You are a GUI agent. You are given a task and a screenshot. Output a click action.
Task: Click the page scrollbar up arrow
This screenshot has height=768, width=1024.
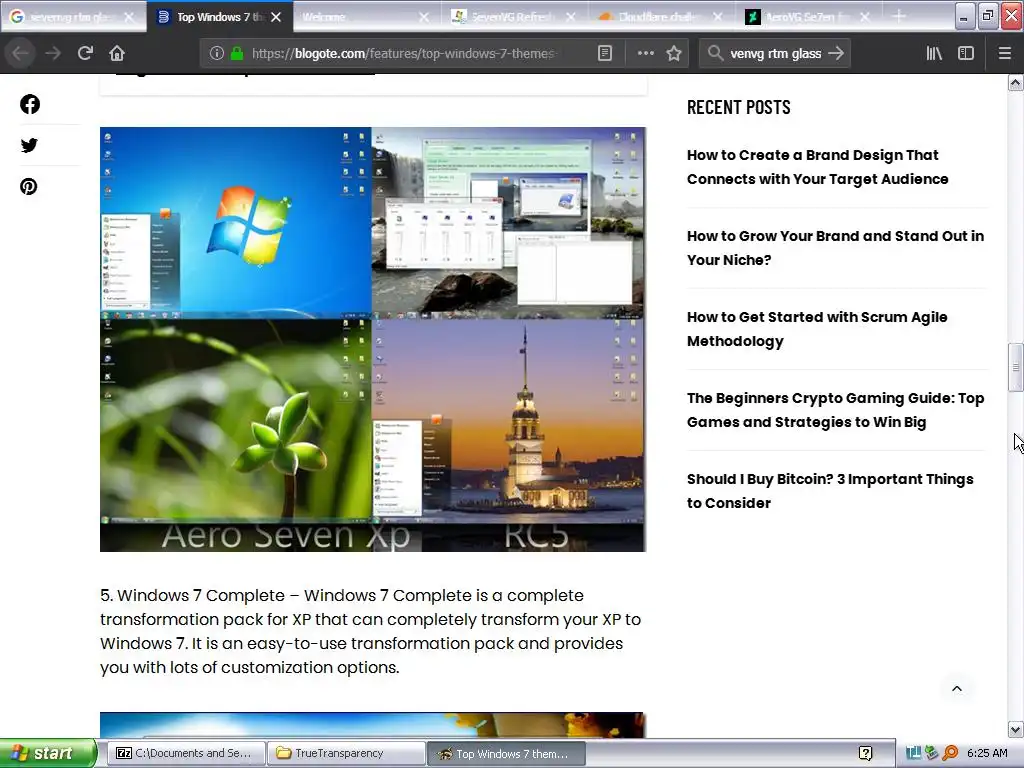click(1016, 82)
